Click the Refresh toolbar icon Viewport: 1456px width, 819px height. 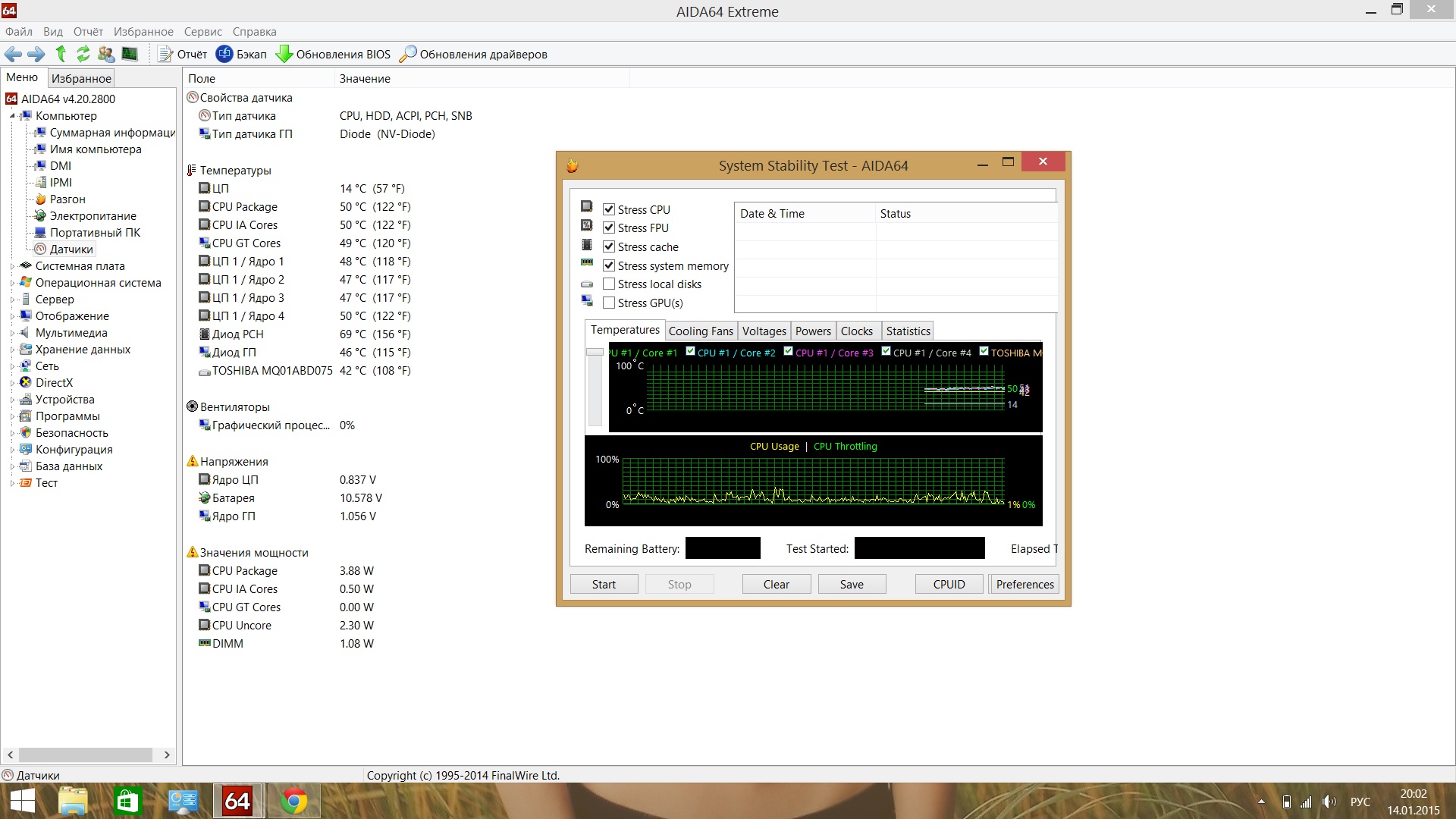coord(83,54)
